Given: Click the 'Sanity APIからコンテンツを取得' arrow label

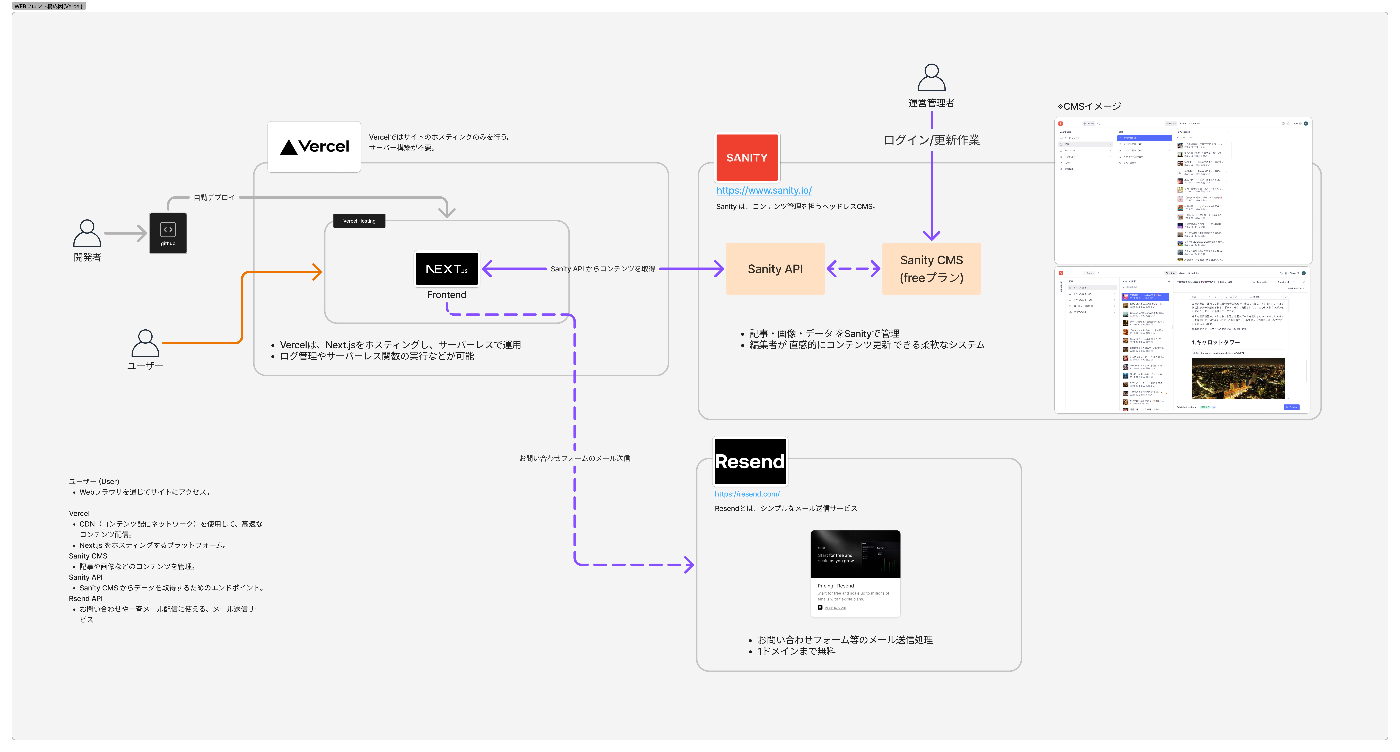Looking at the screenshot, I should click(603, 269).
